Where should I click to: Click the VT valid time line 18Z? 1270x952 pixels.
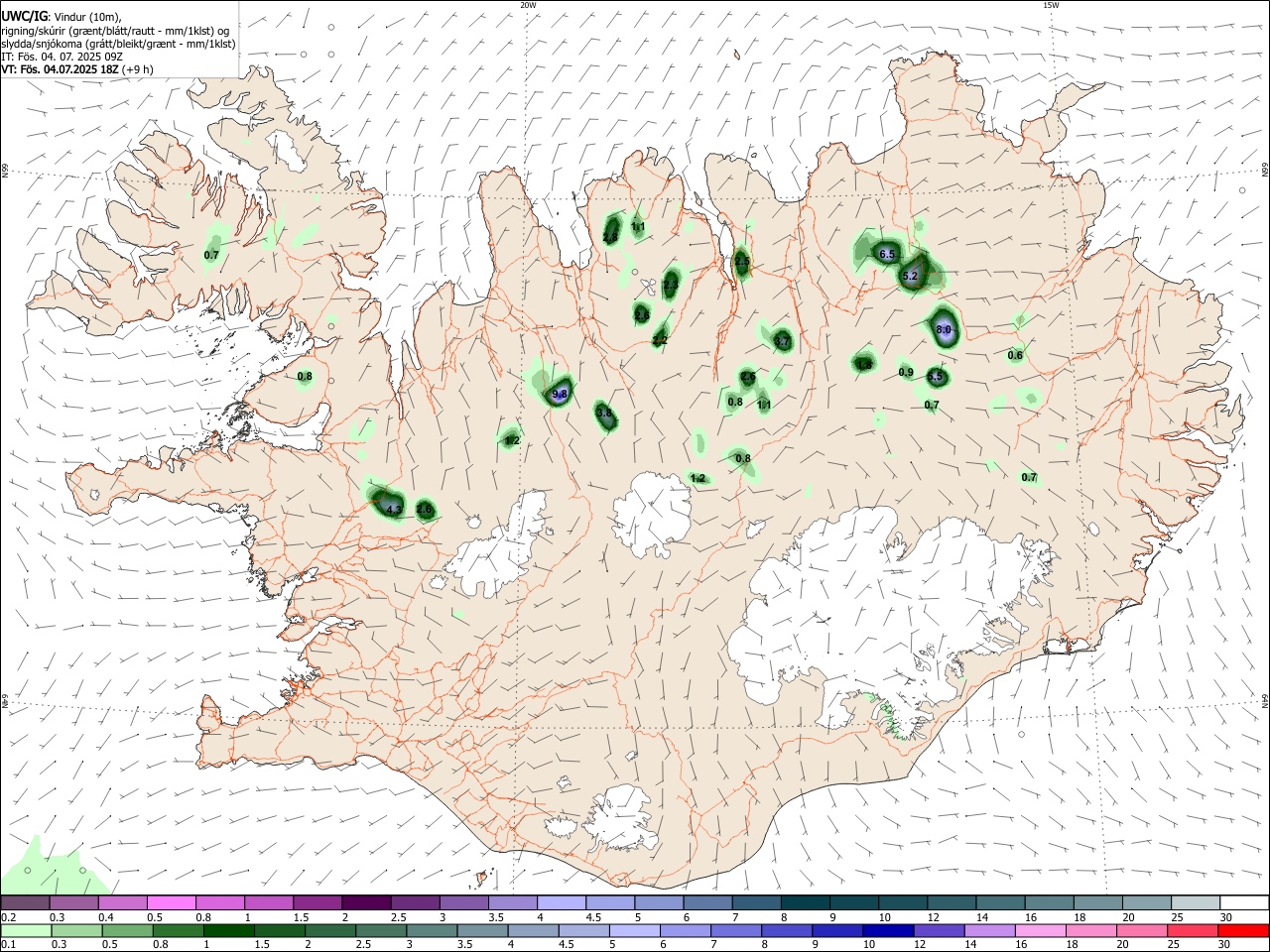coord(76,69)
